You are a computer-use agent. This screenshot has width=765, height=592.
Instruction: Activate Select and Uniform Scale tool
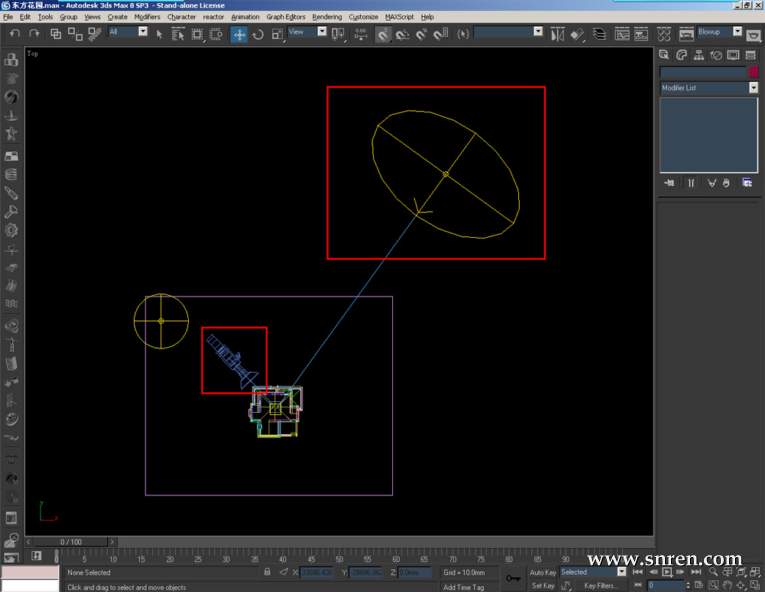point(277,34)
